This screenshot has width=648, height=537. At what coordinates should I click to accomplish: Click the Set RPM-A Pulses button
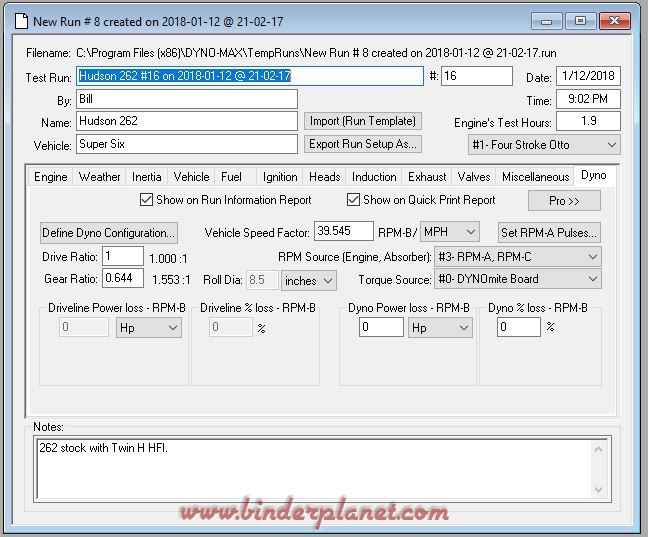549,233
